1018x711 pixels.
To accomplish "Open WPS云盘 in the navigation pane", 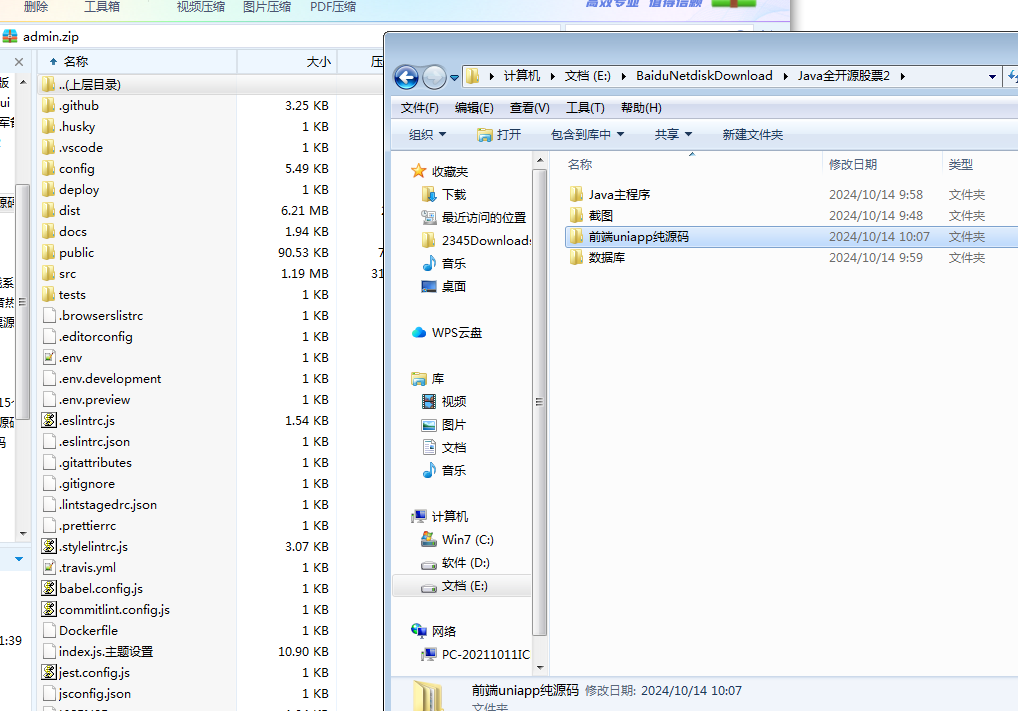I will coord(456,332).
